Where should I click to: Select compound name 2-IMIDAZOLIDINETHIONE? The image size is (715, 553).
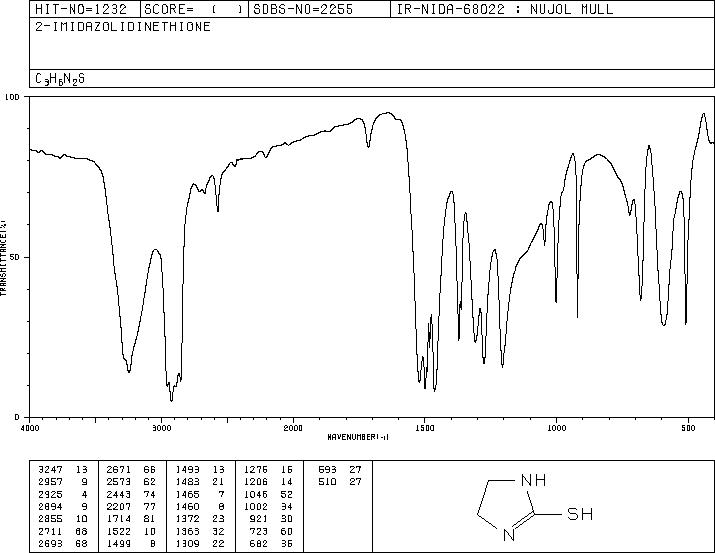tap(123, 27)
